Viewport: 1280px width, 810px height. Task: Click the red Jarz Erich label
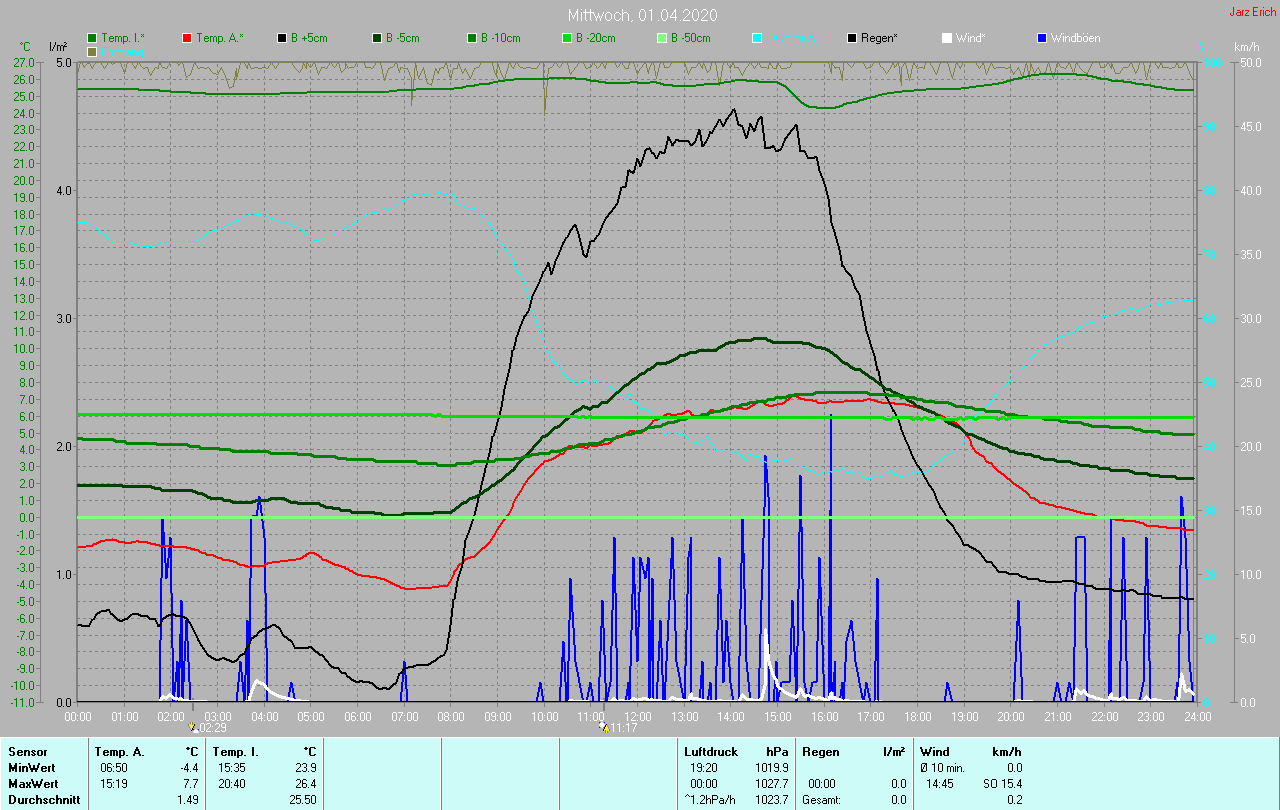[x=1252, y=12]
